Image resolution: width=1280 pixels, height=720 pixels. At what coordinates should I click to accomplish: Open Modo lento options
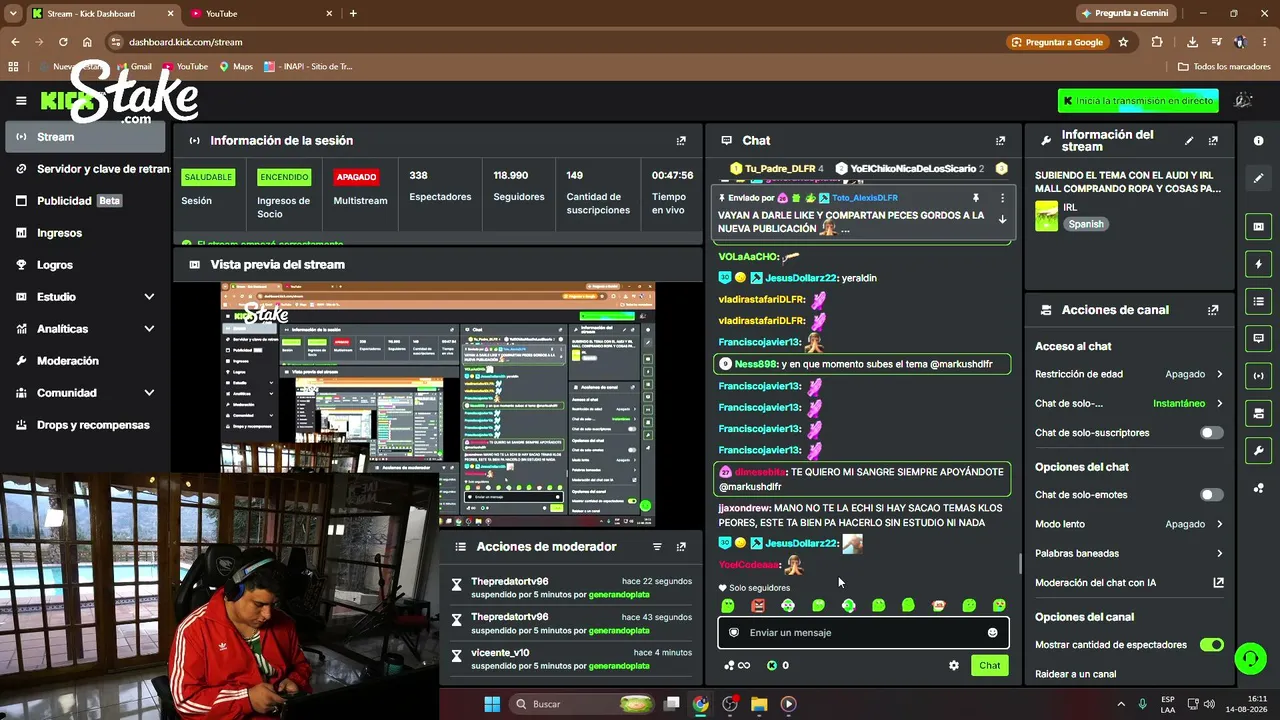click(x=1129, y=524)
